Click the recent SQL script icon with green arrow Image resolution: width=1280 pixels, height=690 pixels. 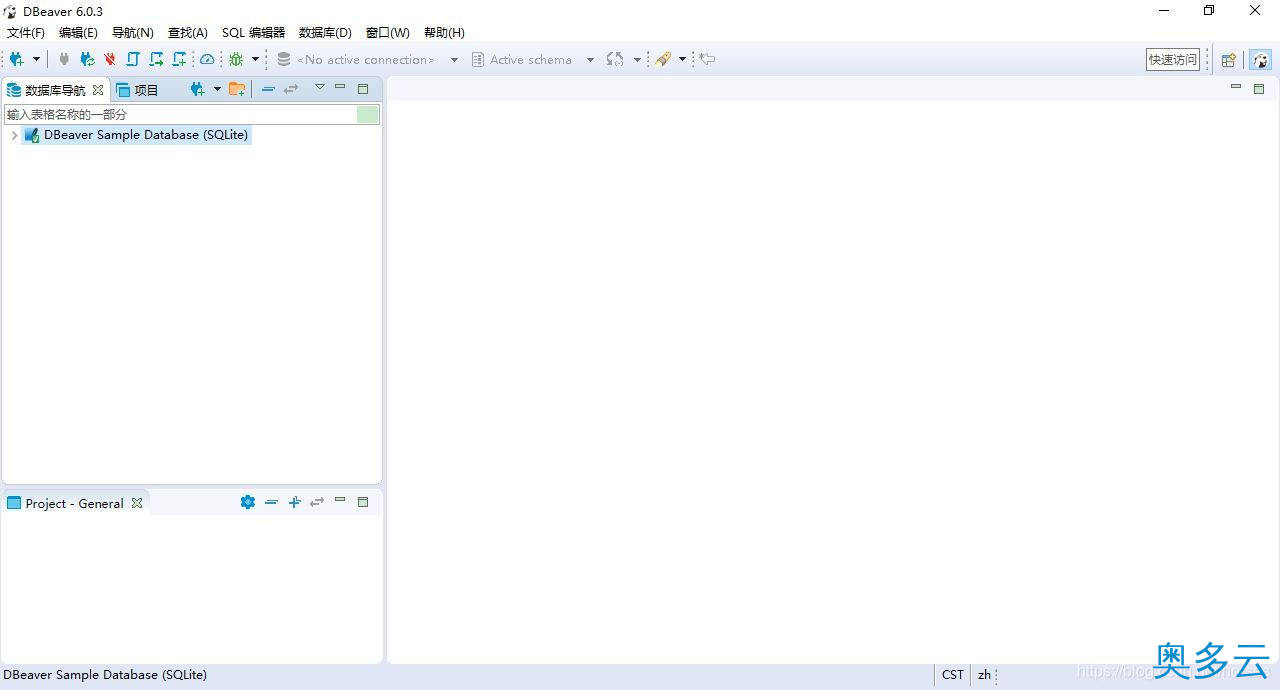tap(156, 59)
